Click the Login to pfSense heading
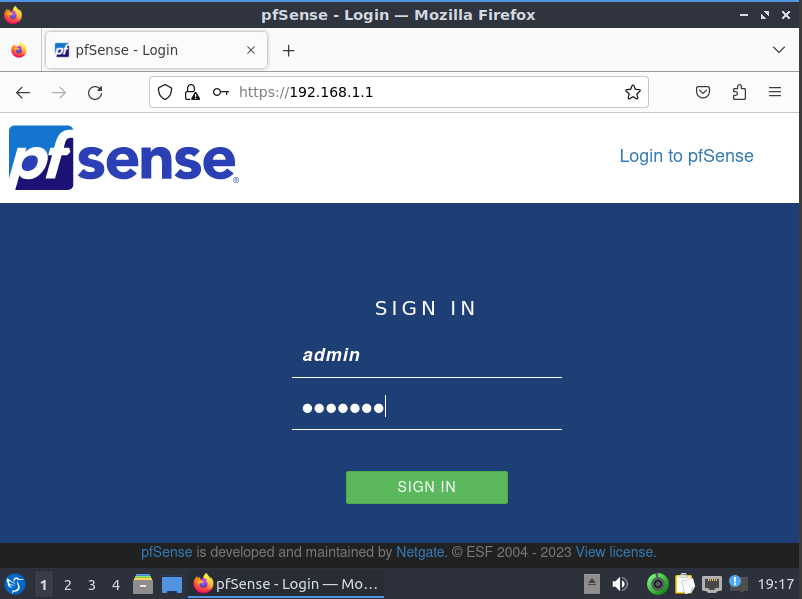802x599 pixels. (x=686, y=156)
